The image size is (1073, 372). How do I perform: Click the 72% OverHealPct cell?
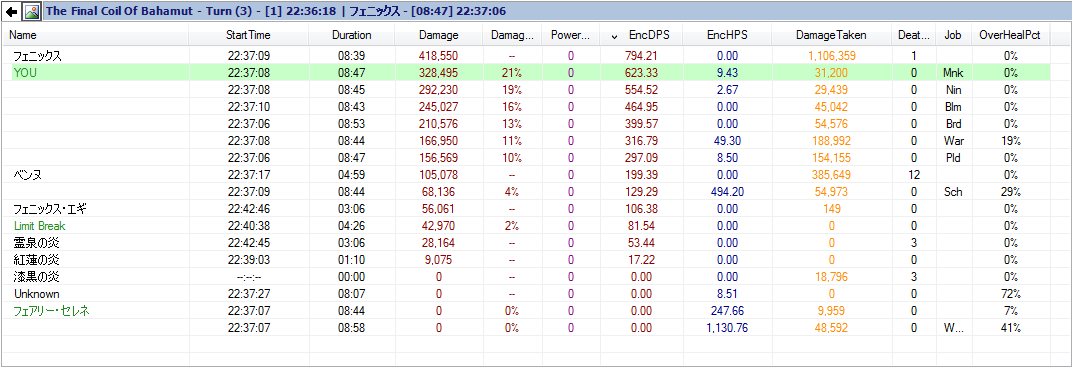pos(1011,294)
